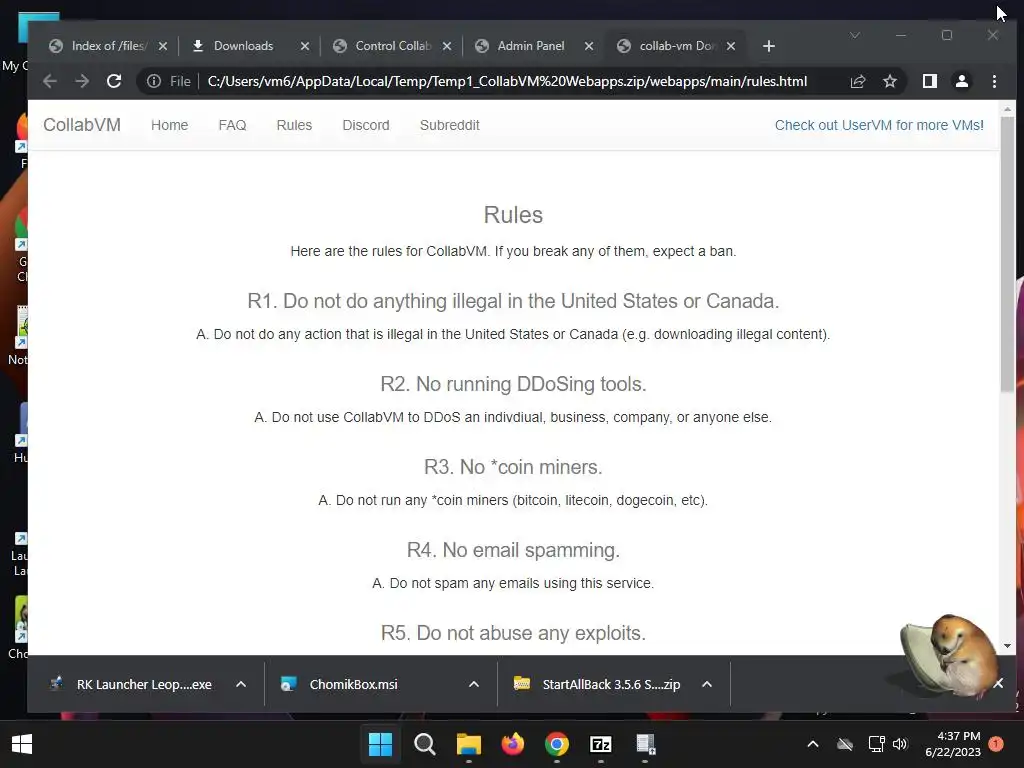Go to the FAQ page link
Image resolution: width=1024 pixels, height=768 pixels.
tap(232, 125)
